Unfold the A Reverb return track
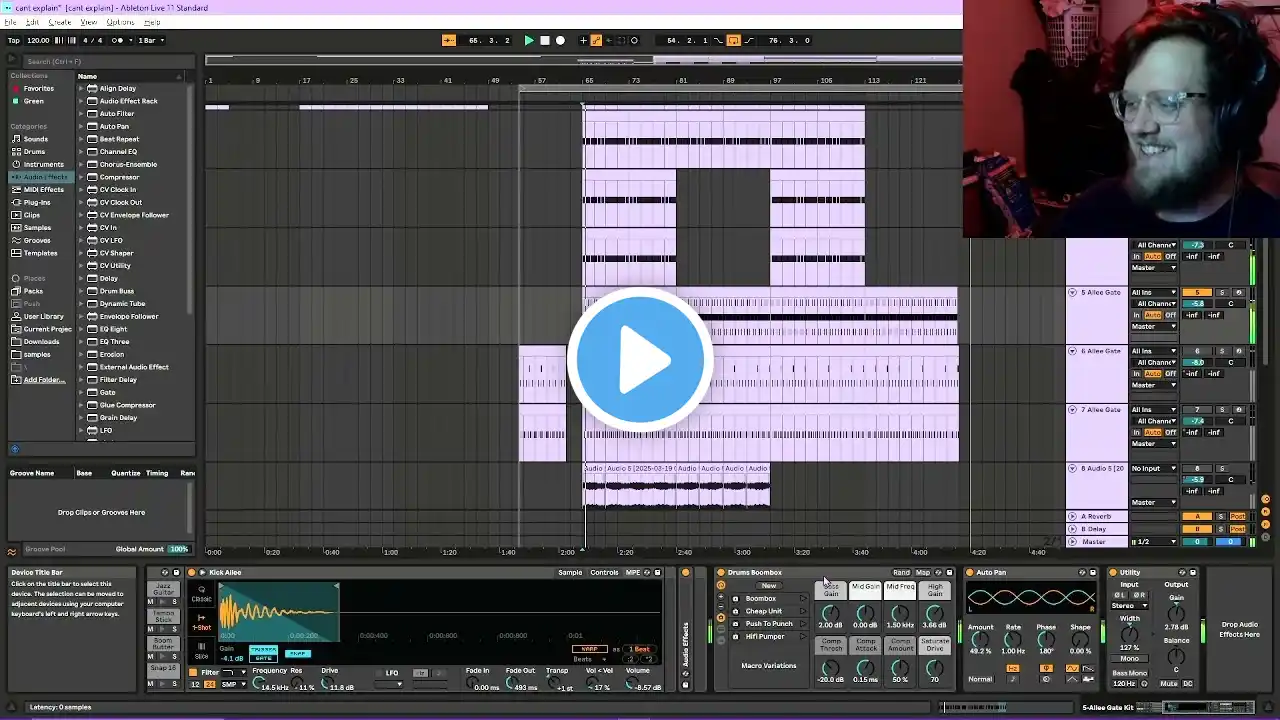This screenshot has height=720, width=1280. click(x=1072, y=517)
